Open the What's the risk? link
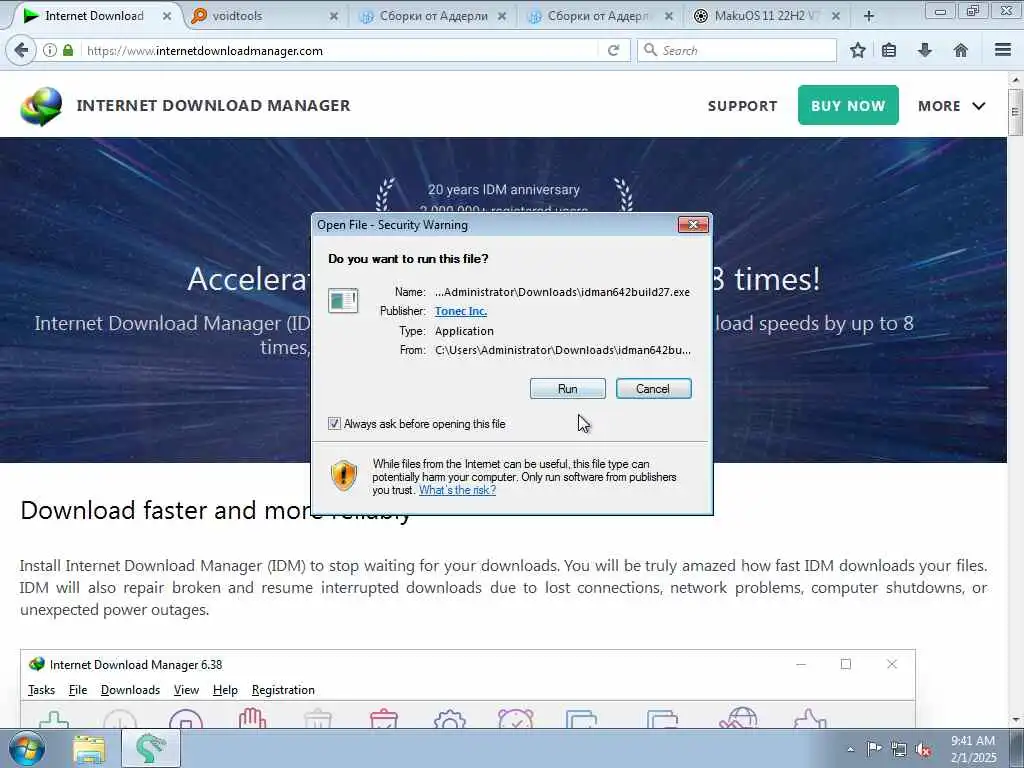 coord(457,490)
